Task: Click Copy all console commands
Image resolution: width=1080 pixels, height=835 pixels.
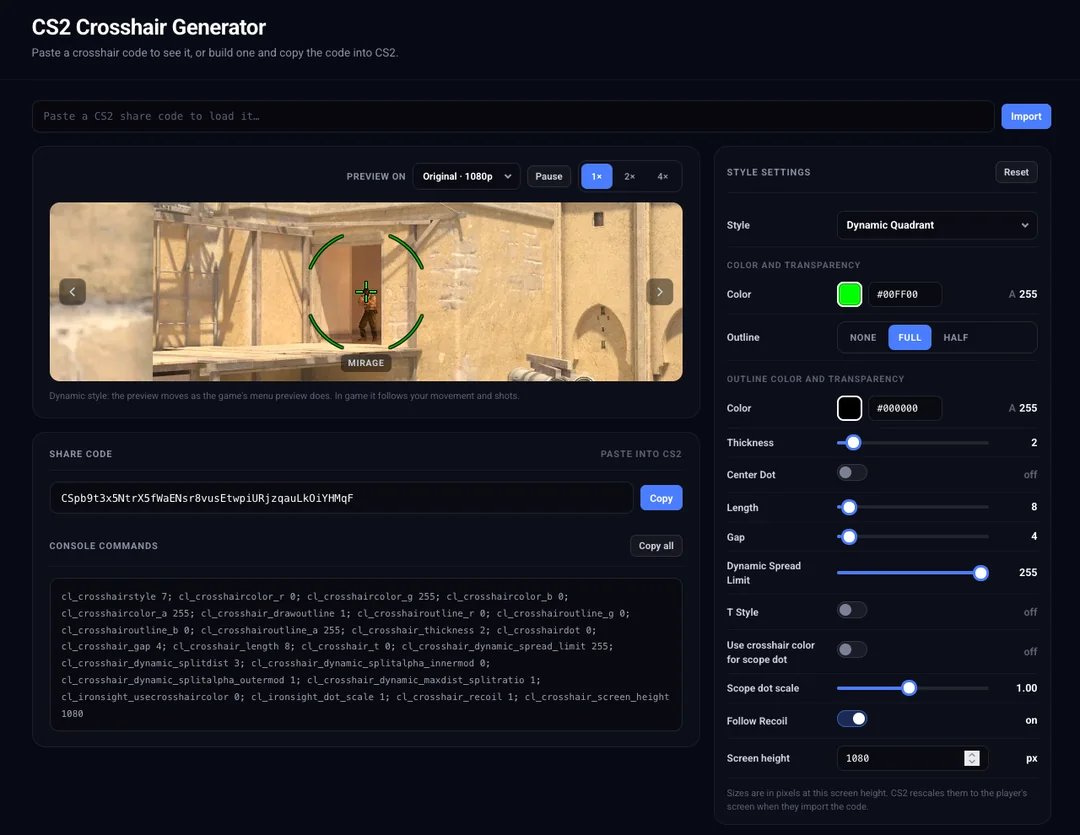Action: [x=656, y=546]
